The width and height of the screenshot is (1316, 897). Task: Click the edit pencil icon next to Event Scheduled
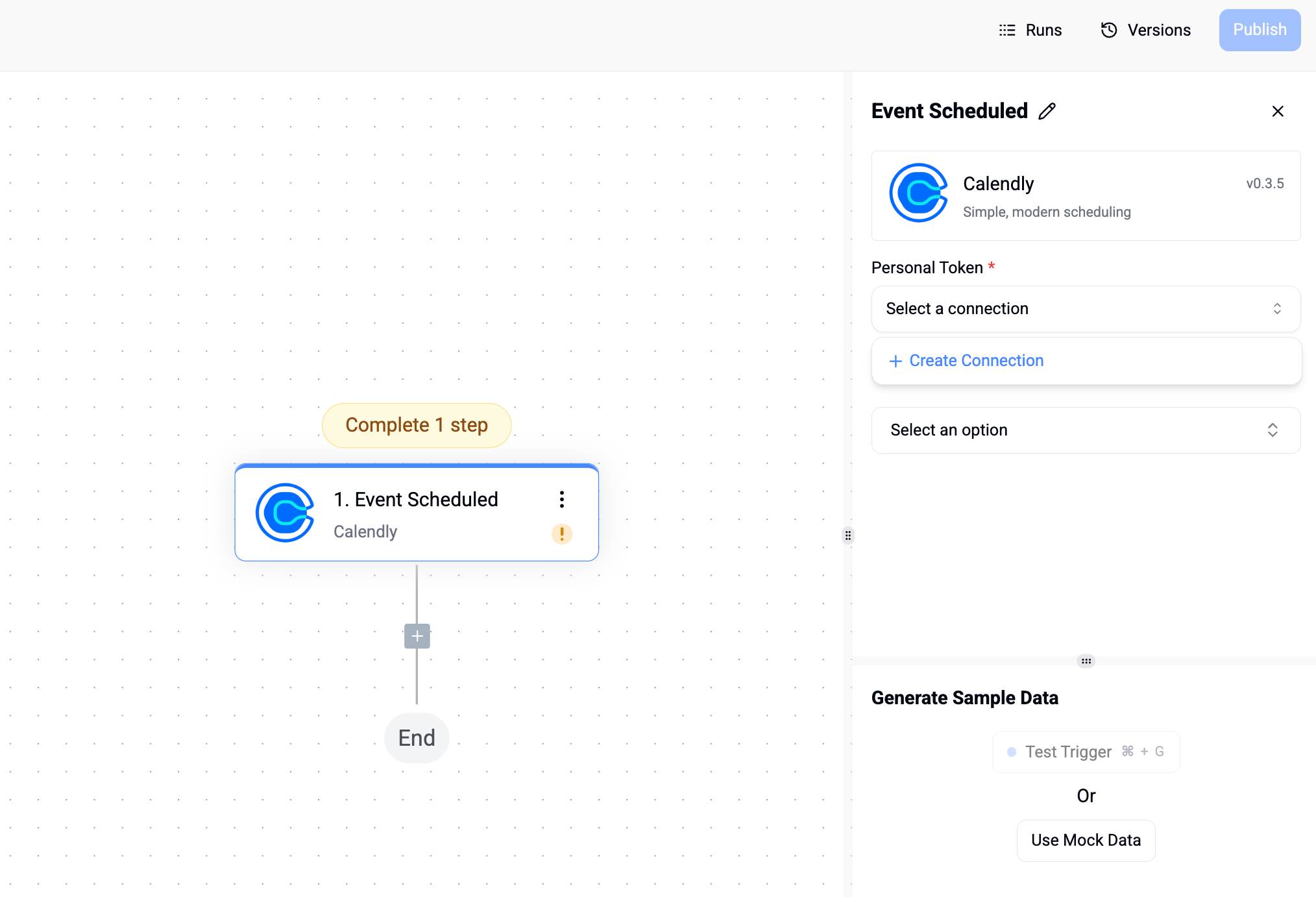tap(1048, 111)
